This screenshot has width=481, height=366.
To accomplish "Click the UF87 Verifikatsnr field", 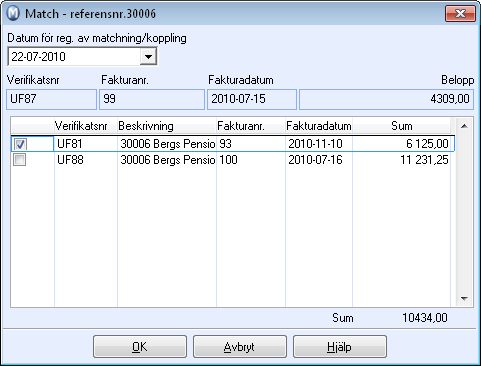I will tap(51, 99).
